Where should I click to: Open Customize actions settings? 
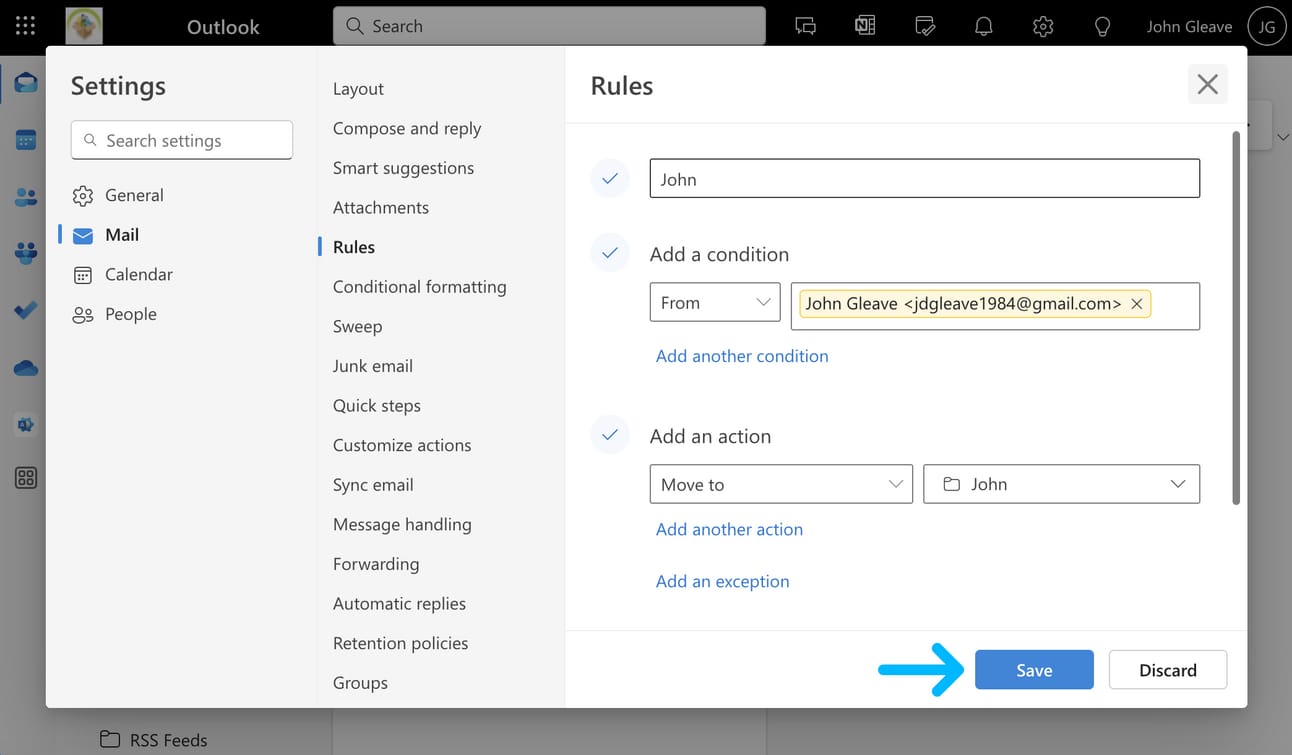click(x=402, y=445)
